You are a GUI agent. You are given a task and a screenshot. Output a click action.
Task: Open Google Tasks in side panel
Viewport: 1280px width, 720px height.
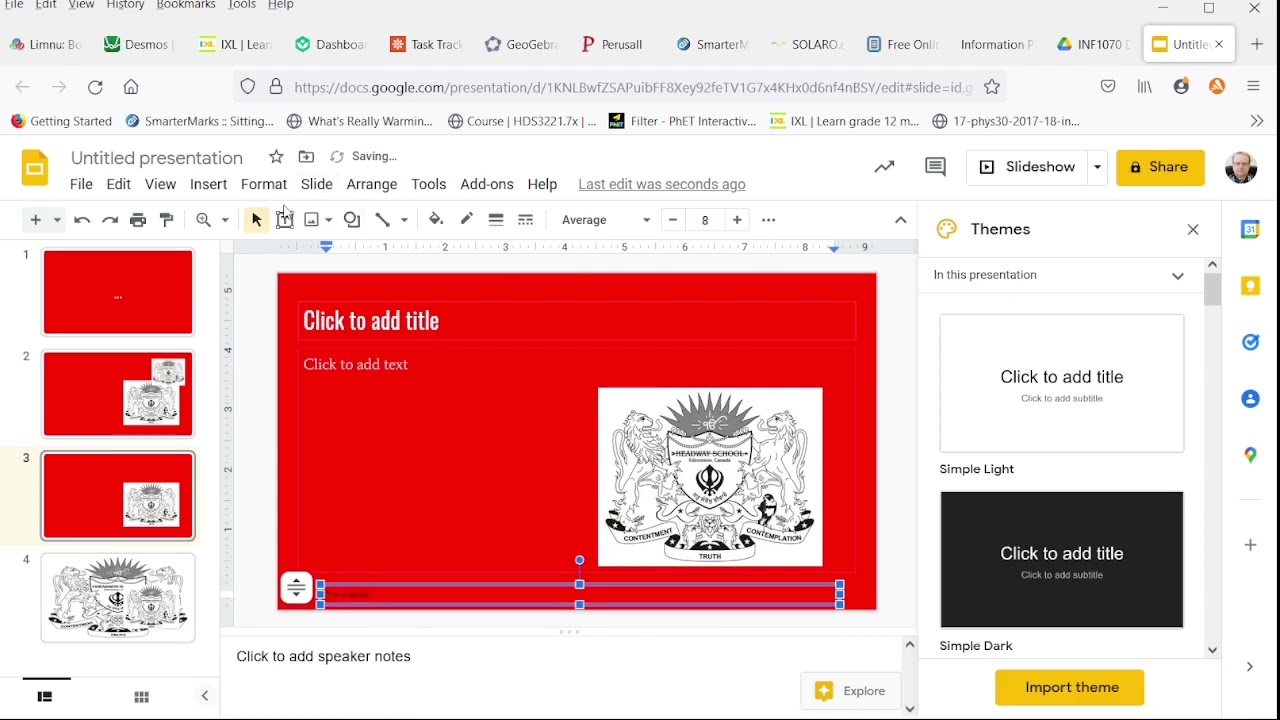click(1250, 342)
